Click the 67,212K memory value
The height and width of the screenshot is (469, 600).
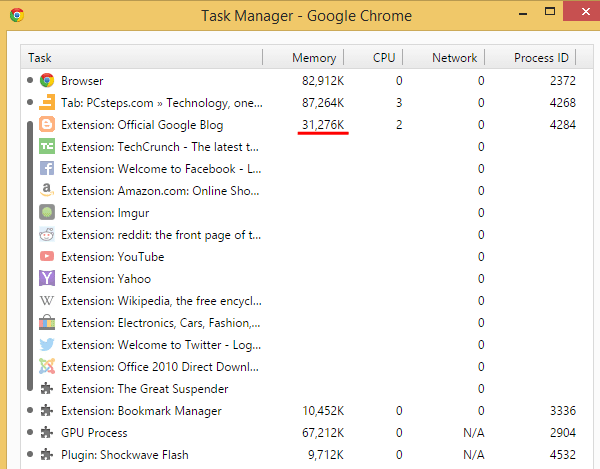point(323,433)
